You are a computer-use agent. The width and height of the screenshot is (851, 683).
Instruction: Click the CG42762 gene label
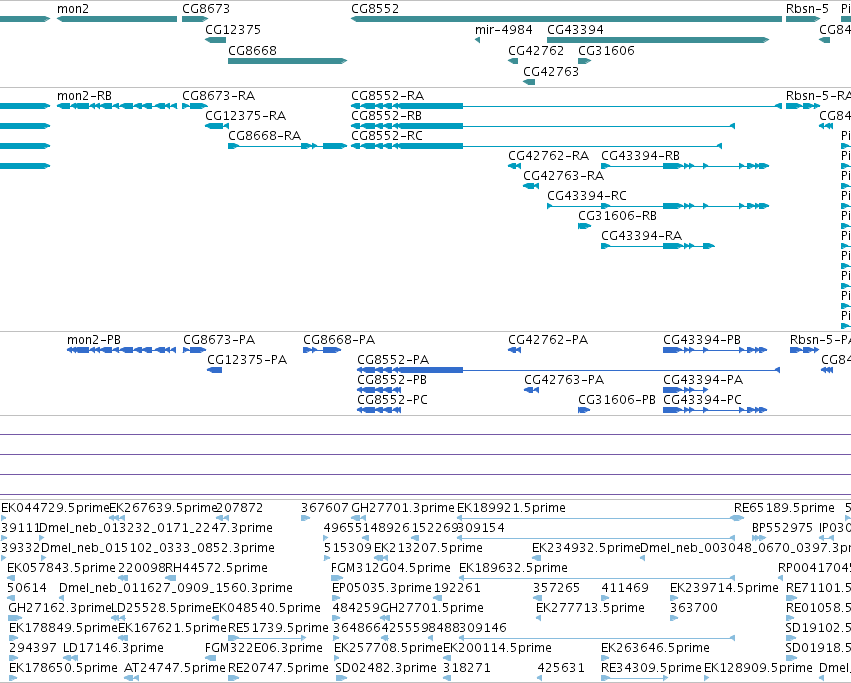536,51
